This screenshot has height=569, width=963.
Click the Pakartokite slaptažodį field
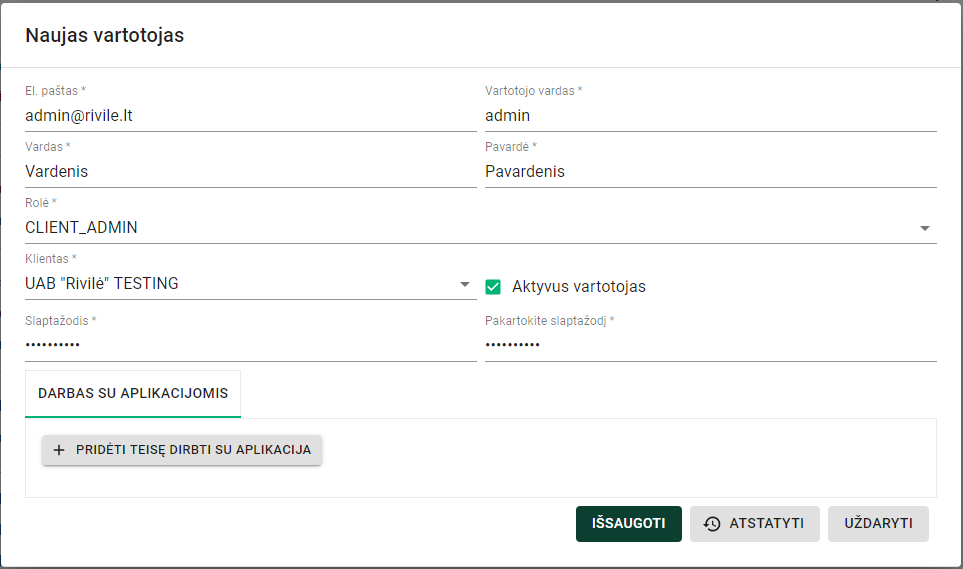click(x=710, y=345)
